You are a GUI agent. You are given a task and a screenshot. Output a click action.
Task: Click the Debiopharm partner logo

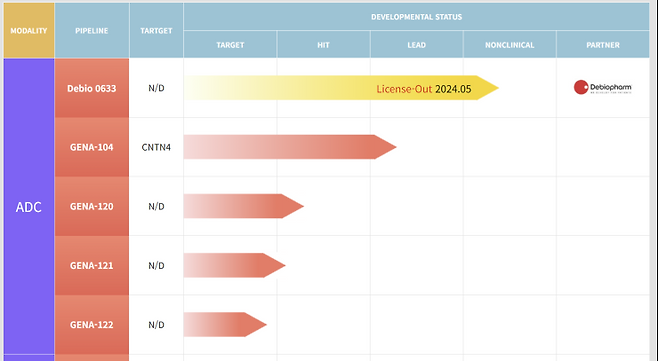[x=603, y=87]
